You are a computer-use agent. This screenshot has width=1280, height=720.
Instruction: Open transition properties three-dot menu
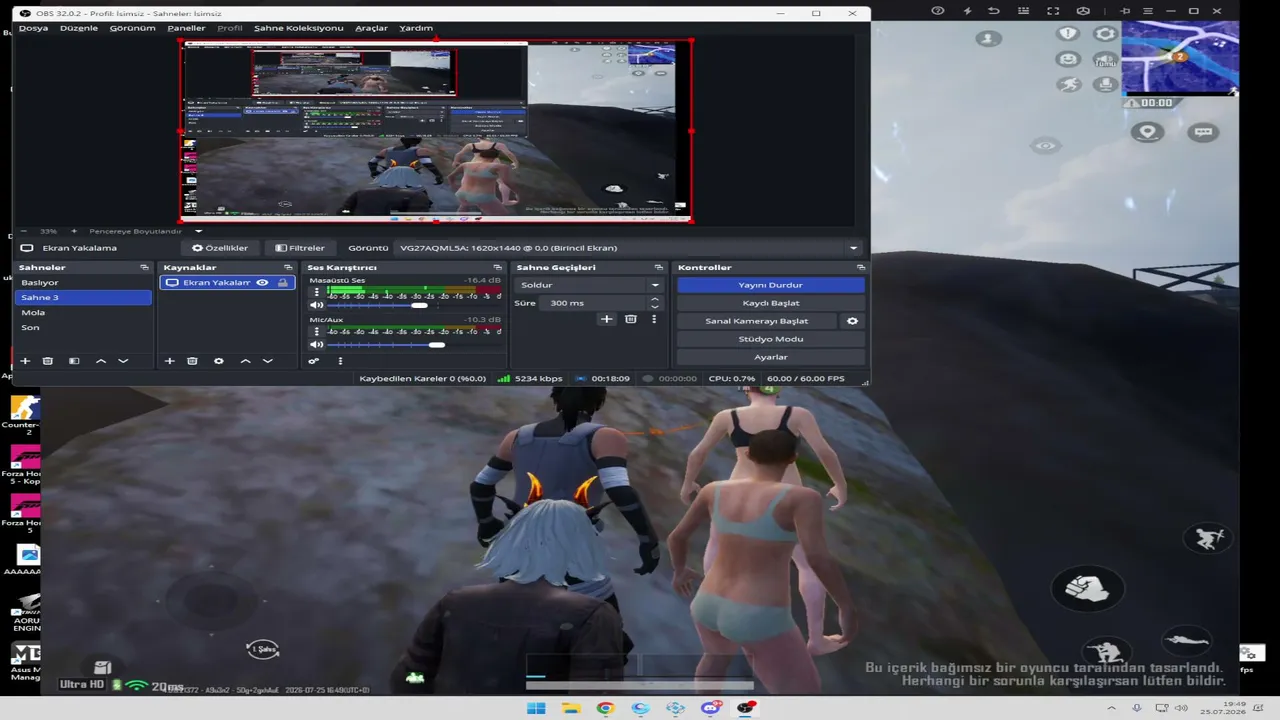(x=654, y=319)
